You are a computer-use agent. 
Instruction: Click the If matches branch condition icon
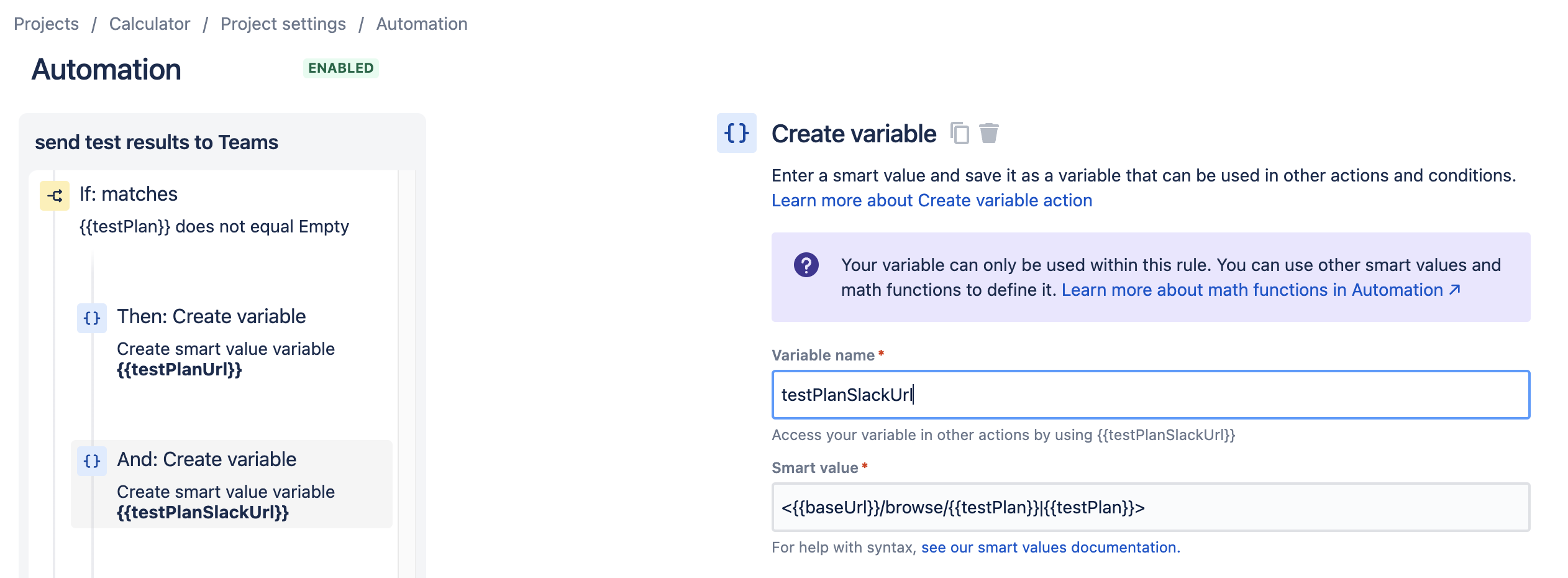coord(55,196)
